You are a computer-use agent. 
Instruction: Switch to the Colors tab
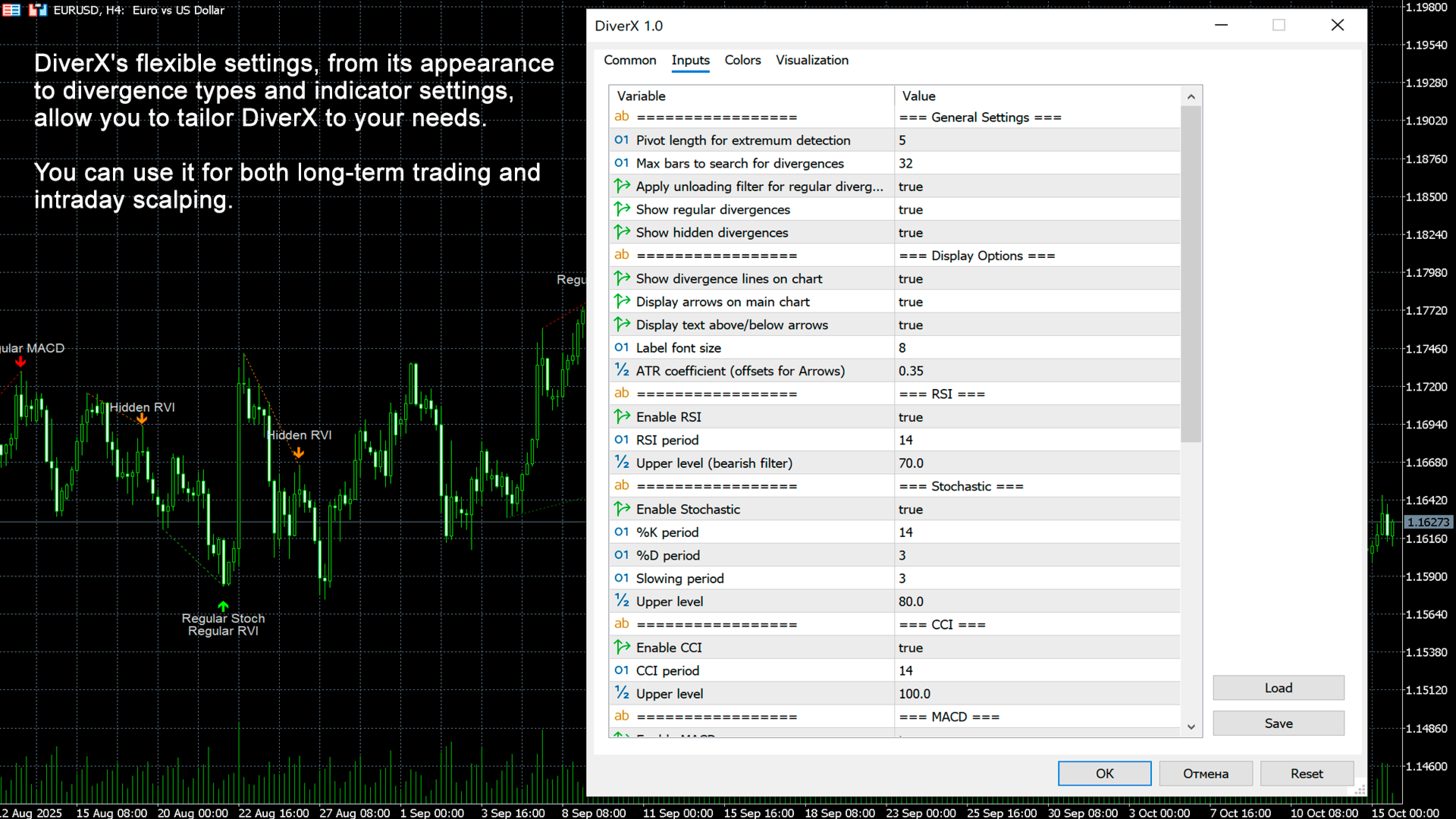742,60
